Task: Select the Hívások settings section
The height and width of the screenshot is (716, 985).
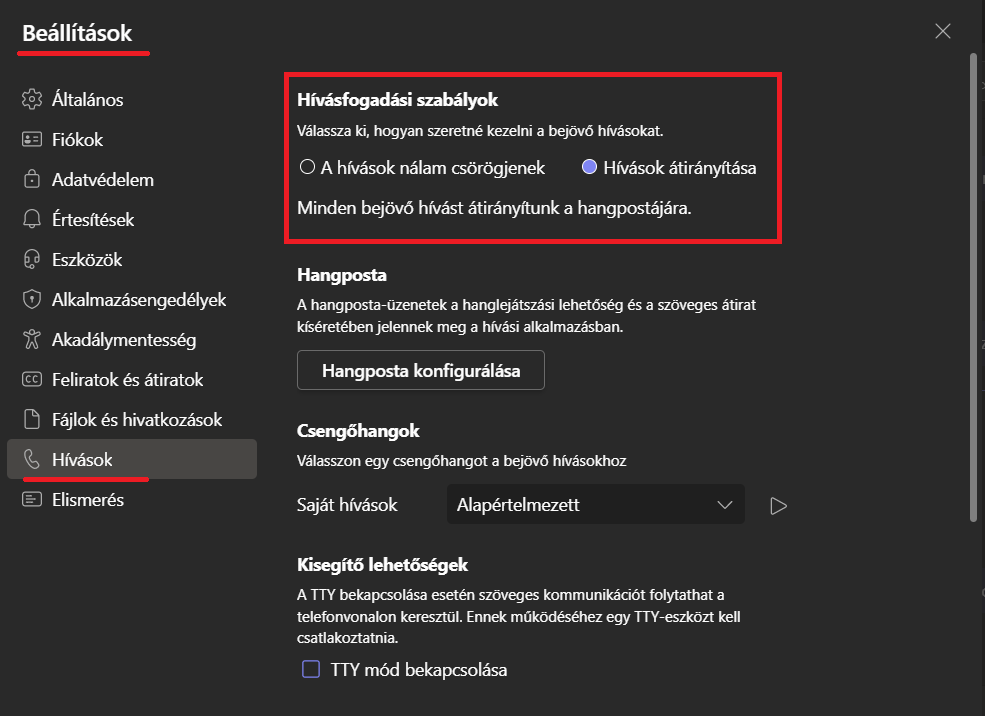Action: [x=132, y=459]
